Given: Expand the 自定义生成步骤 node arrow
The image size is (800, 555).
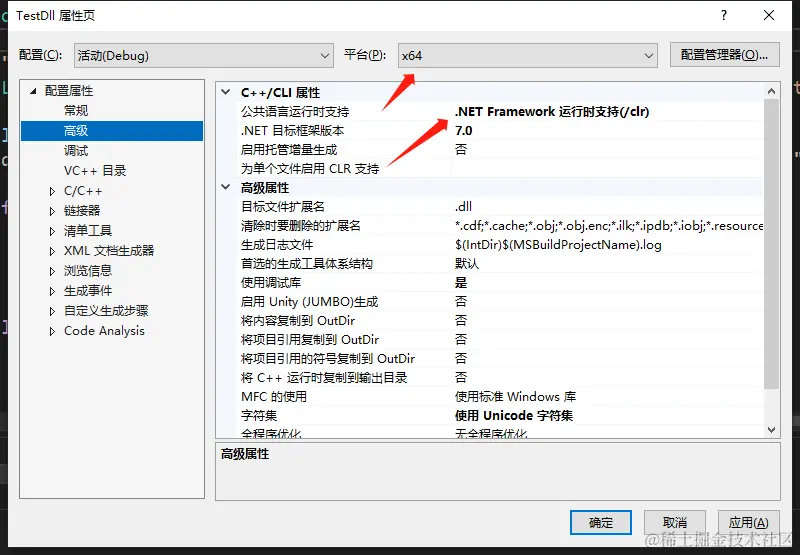Looking at the screenshot, I should click(x=52, y=311).
